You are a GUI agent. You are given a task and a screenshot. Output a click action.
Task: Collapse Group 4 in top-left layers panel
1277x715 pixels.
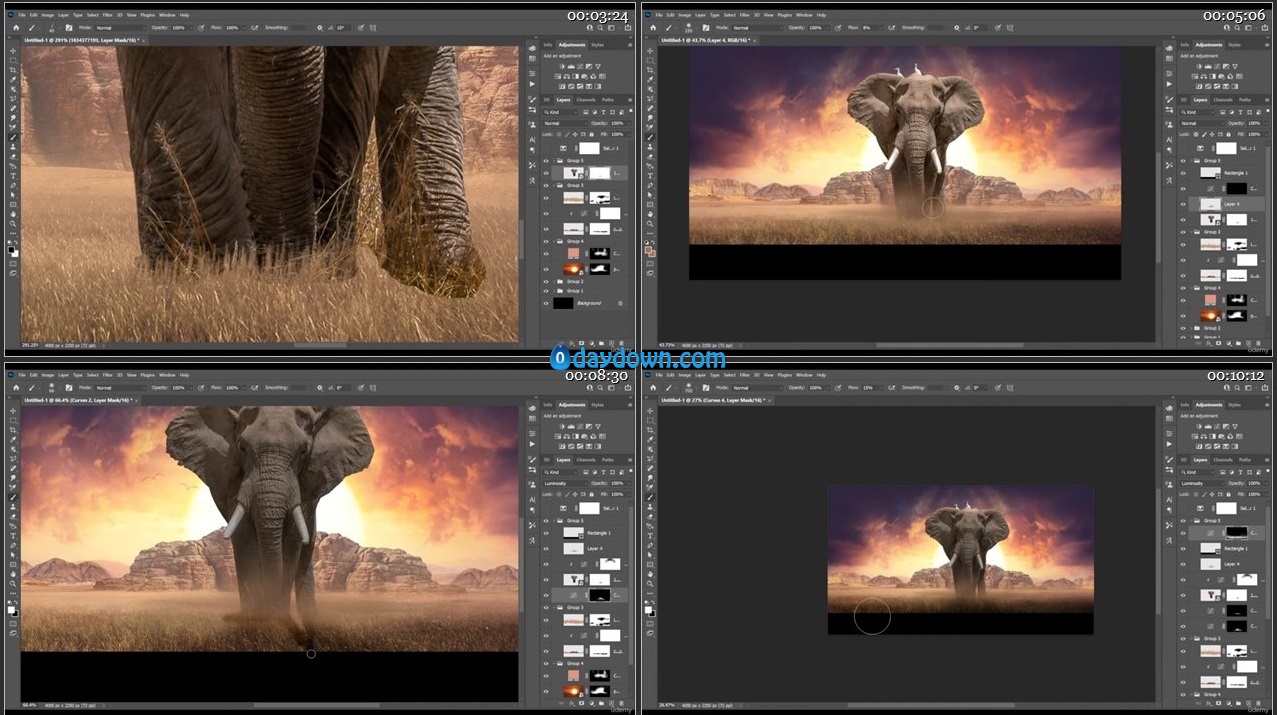point(554,241)
